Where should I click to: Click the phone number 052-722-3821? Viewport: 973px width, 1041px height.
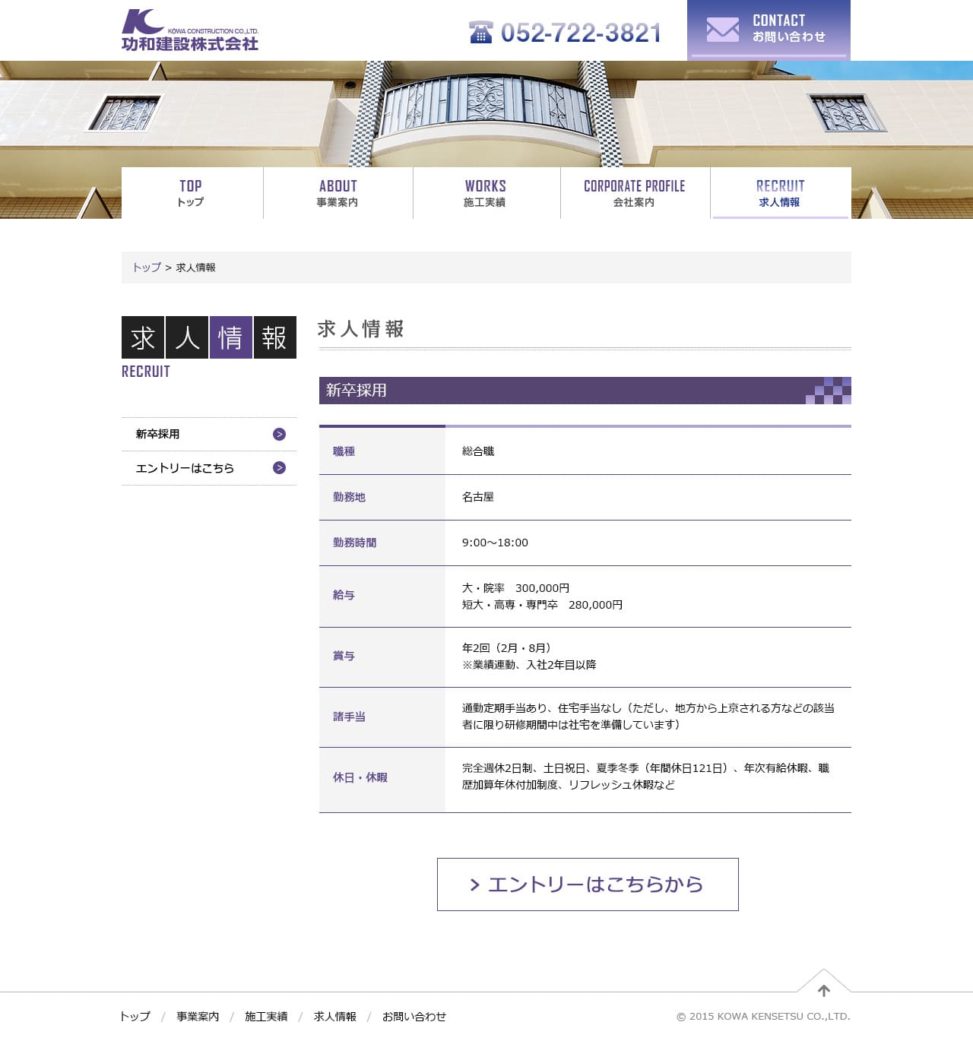(581, 33)
